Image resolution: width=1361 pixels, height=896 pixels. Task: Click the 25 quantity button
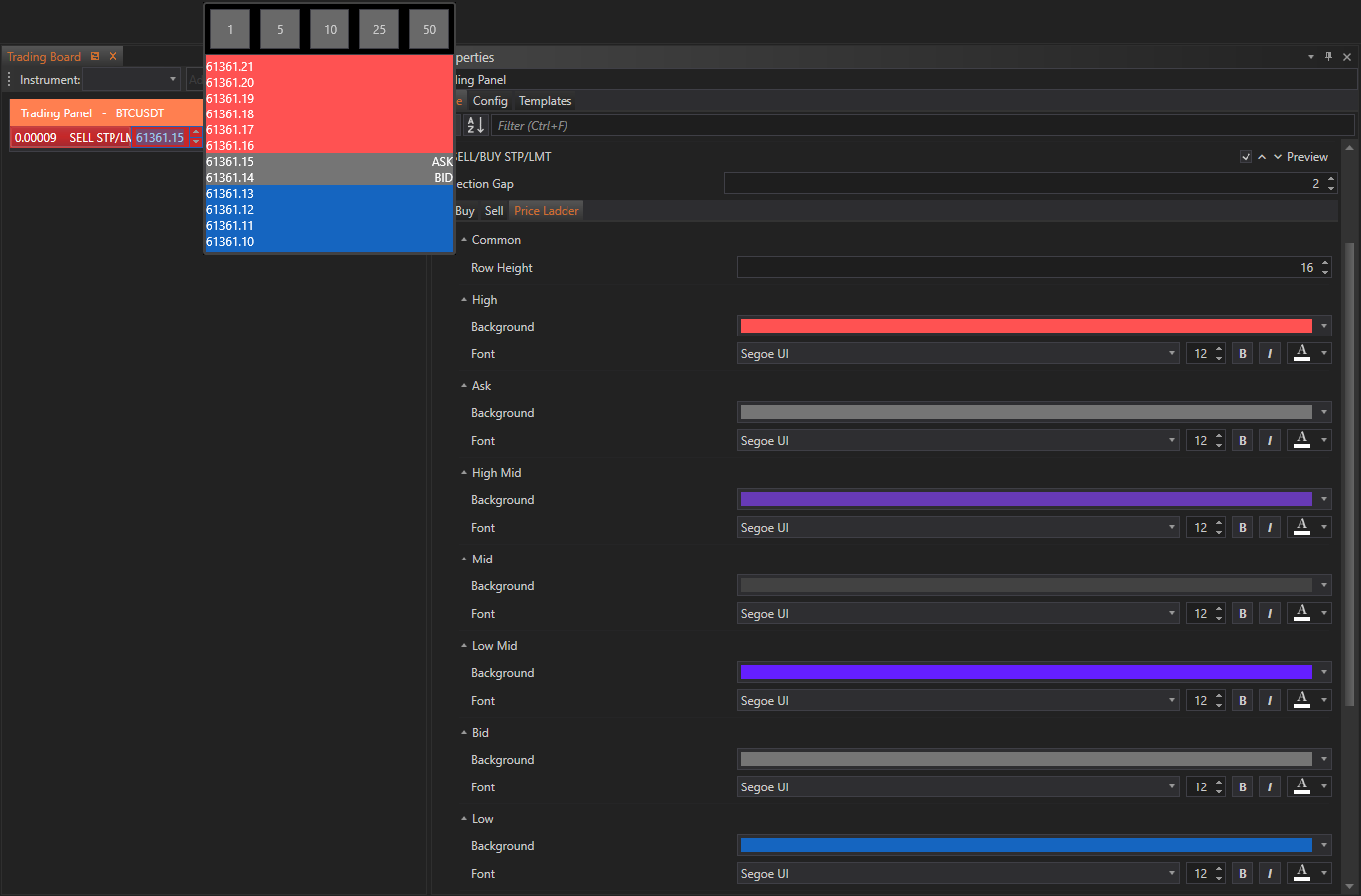[379, 30]
